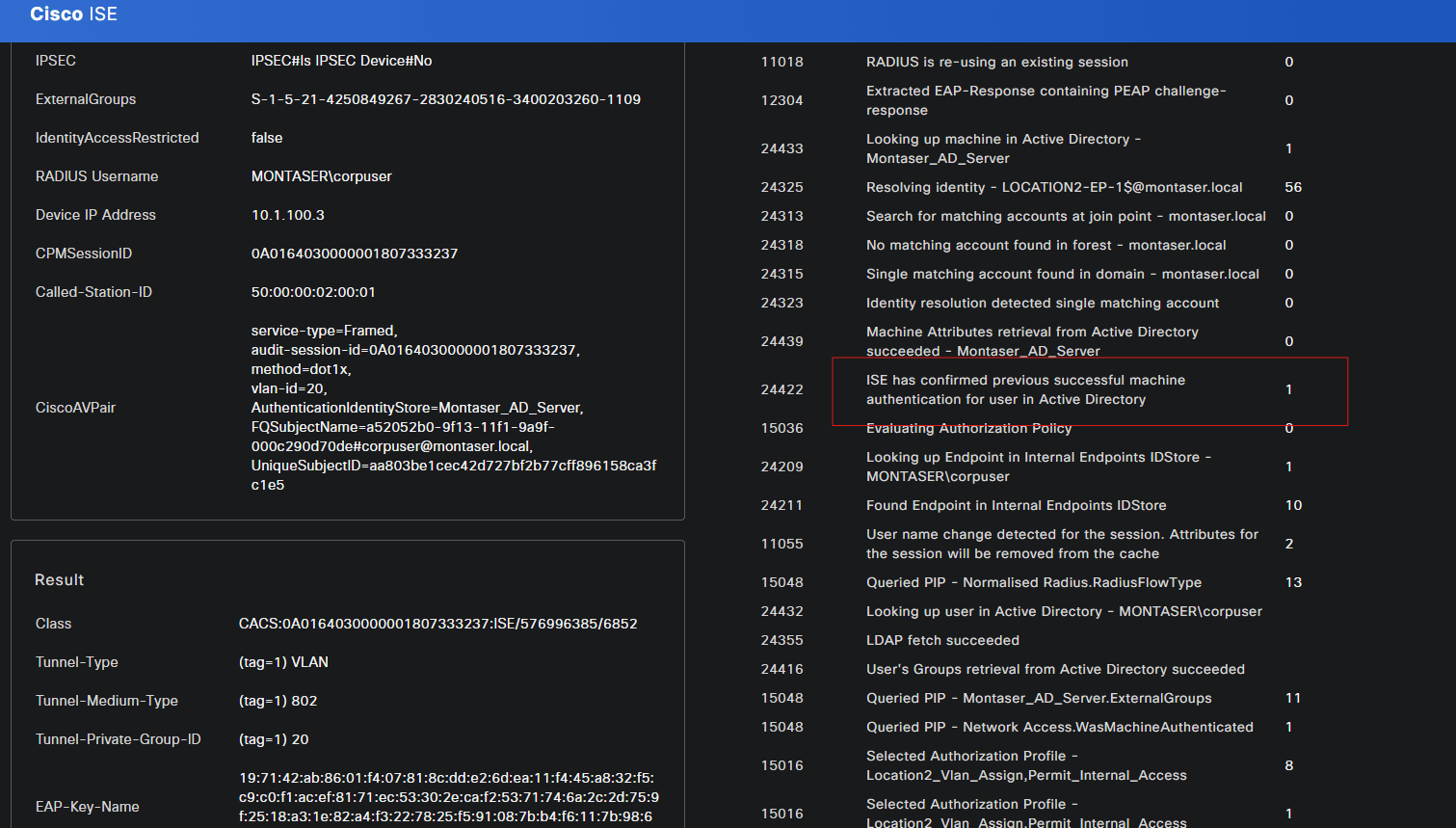This screenshot has width=1456, height=828.
Task: Select the Class label under Result
Action: tap(53, 624)
